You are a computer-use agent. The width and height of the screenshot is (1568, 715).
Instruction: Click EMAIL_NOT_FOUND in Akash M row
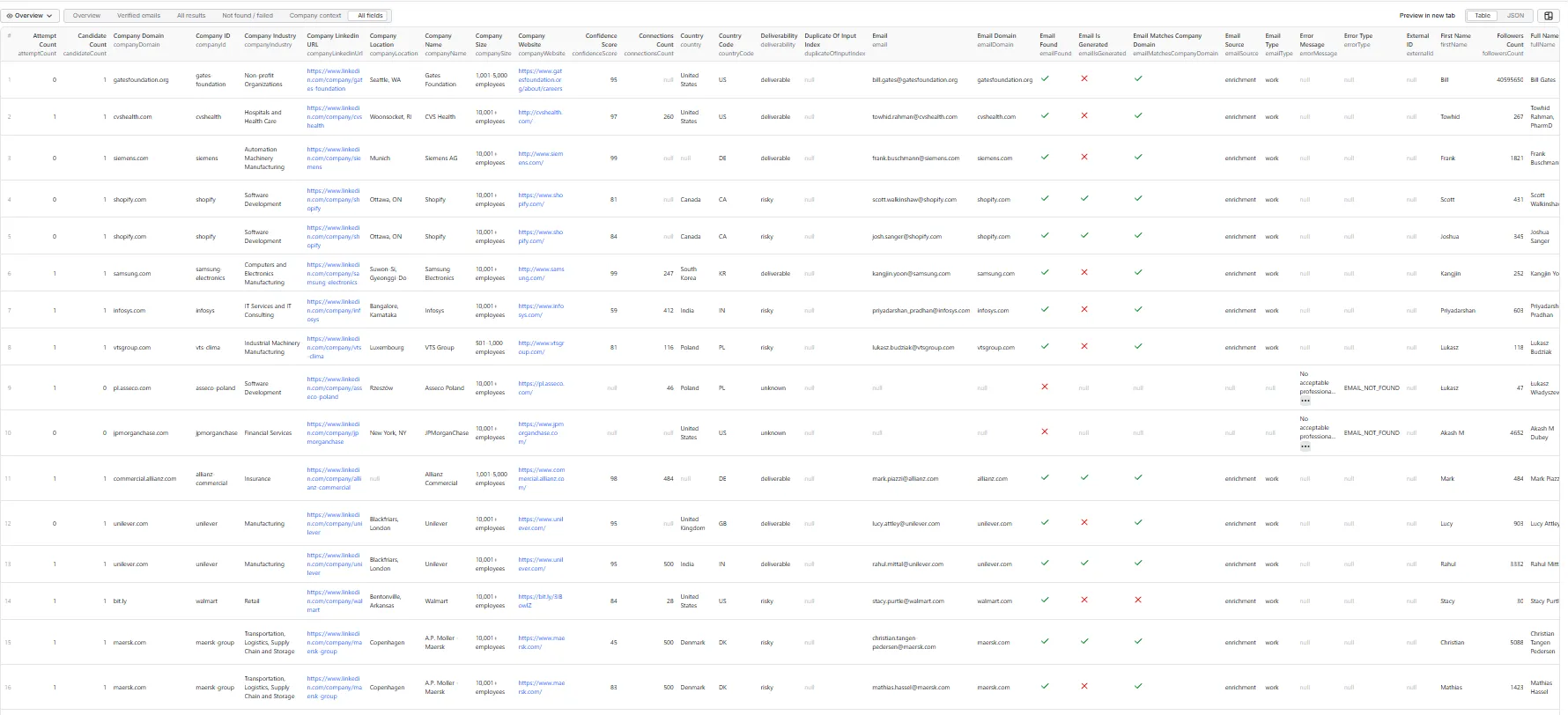coord(1371,433)
